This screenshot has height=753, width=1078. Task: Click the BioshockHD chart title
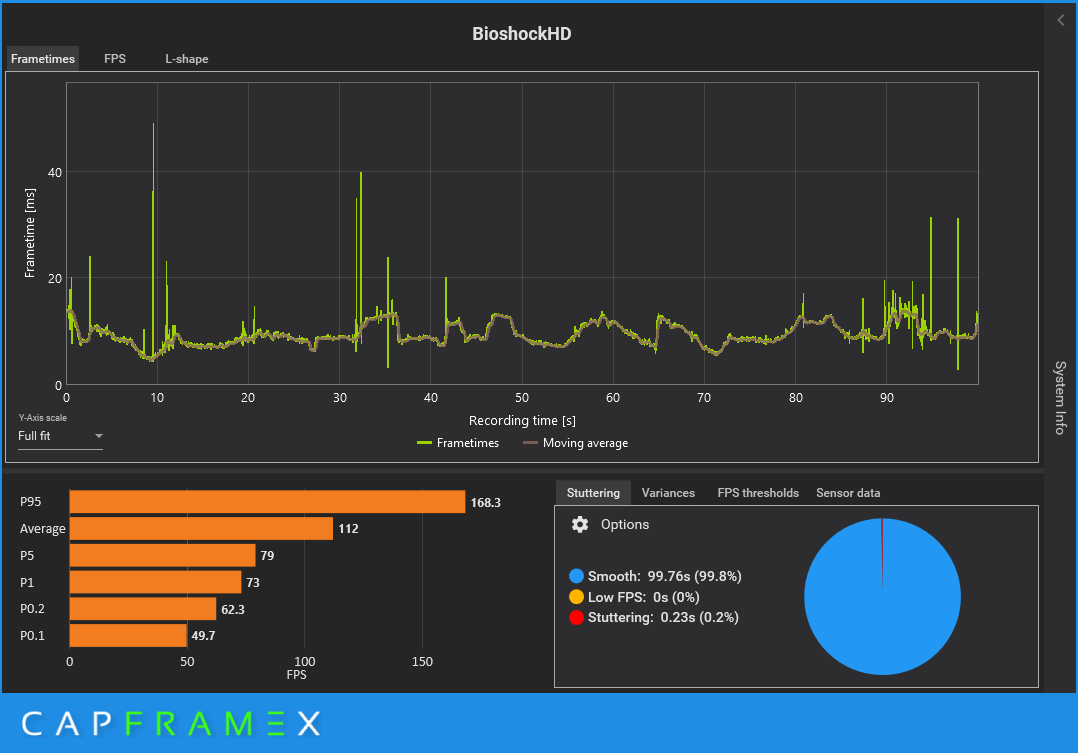tap(521, 34)
